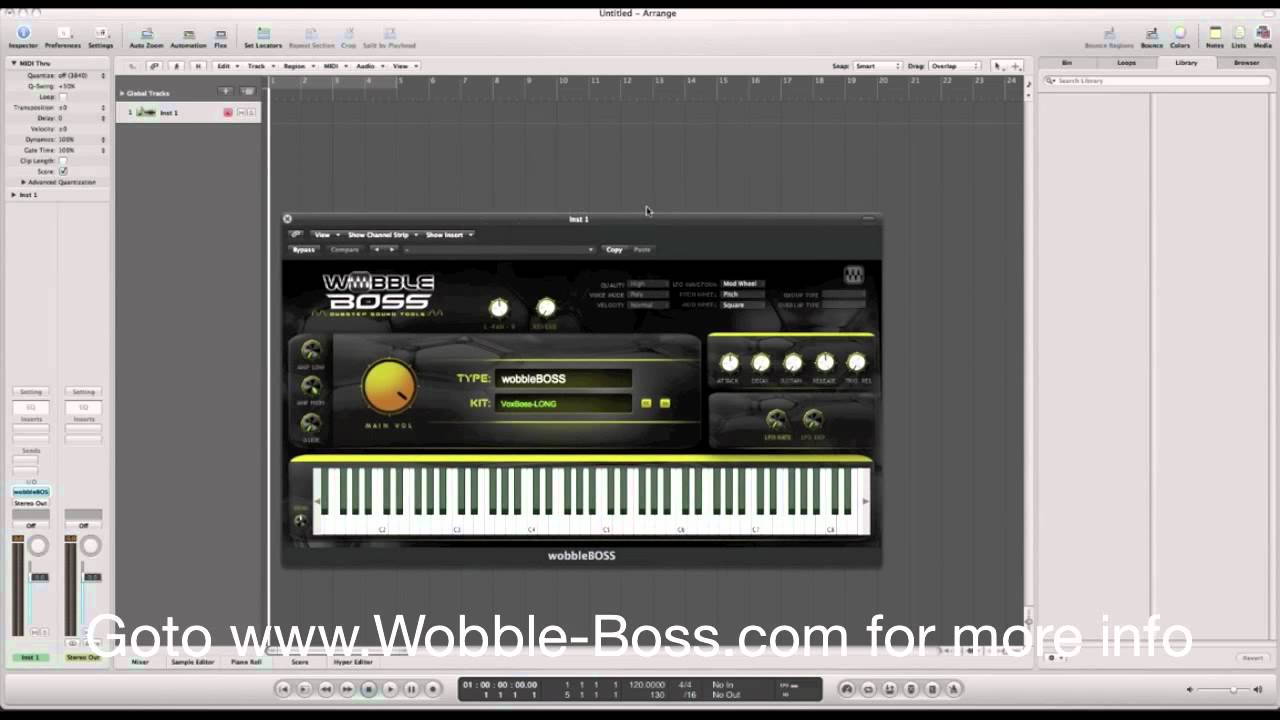The image size is (1280, 720).
Task: Click the KIT display showing VoxBoss-LONG
Action: [565, 403]
